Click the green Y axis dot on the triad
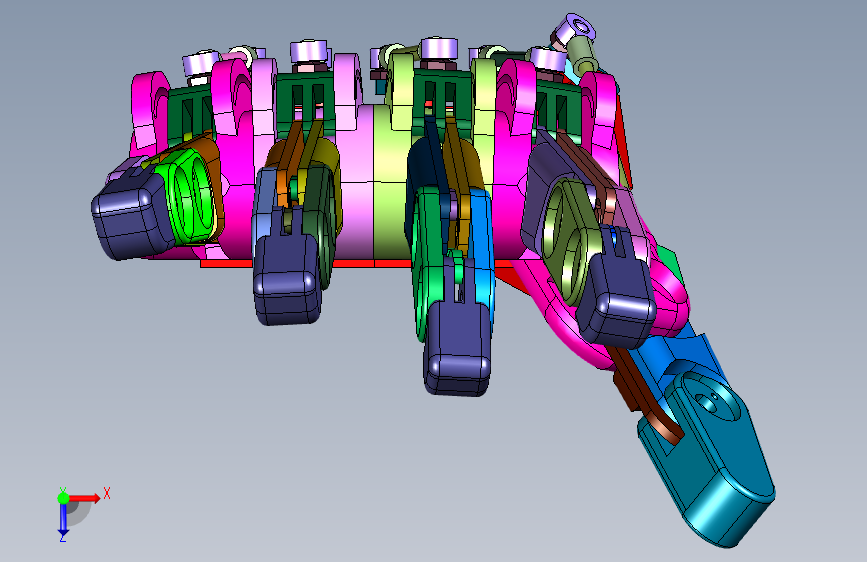The height and width of the screenshot is (562, 867). (x=63, y=498)
